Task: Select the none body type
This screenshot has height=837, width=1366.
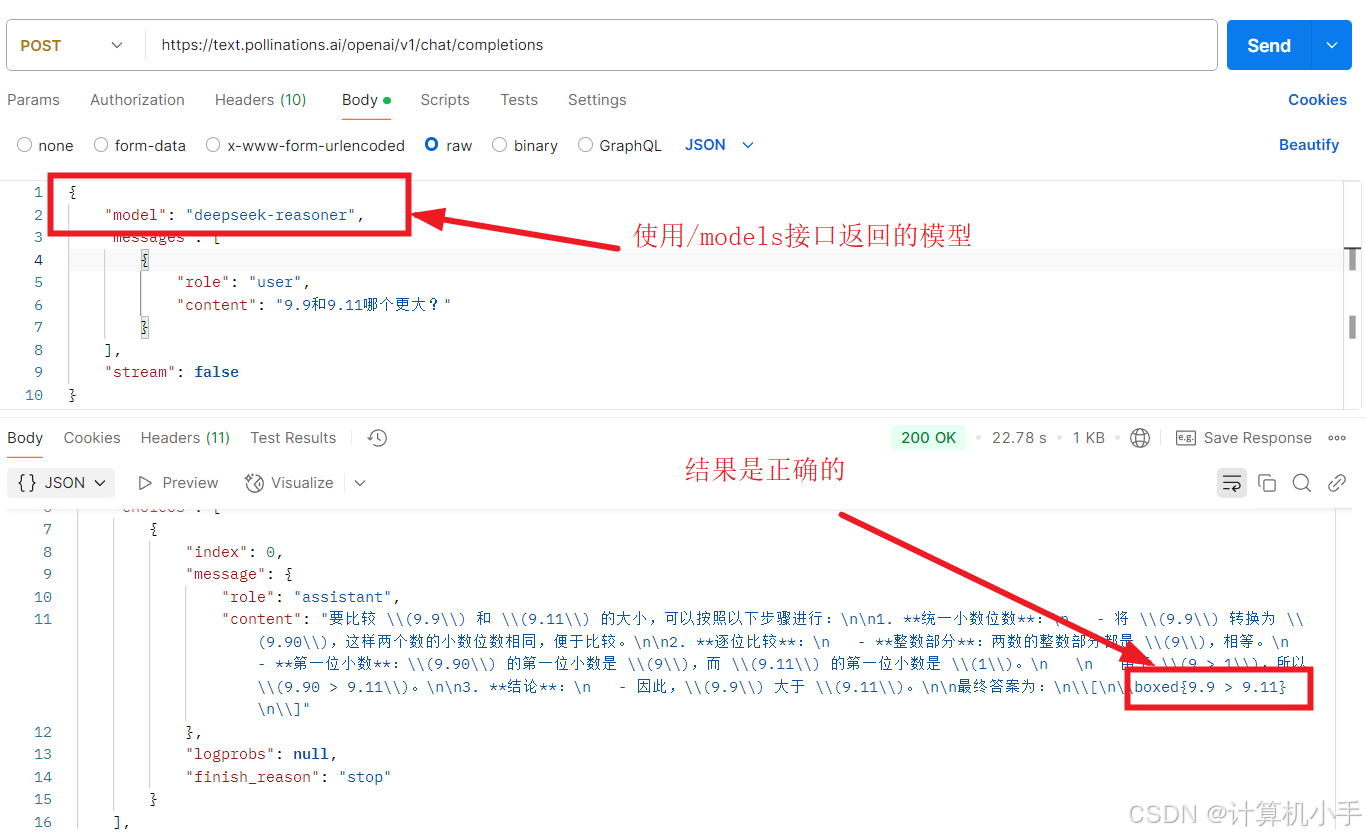Action: (x=45, y=145)
